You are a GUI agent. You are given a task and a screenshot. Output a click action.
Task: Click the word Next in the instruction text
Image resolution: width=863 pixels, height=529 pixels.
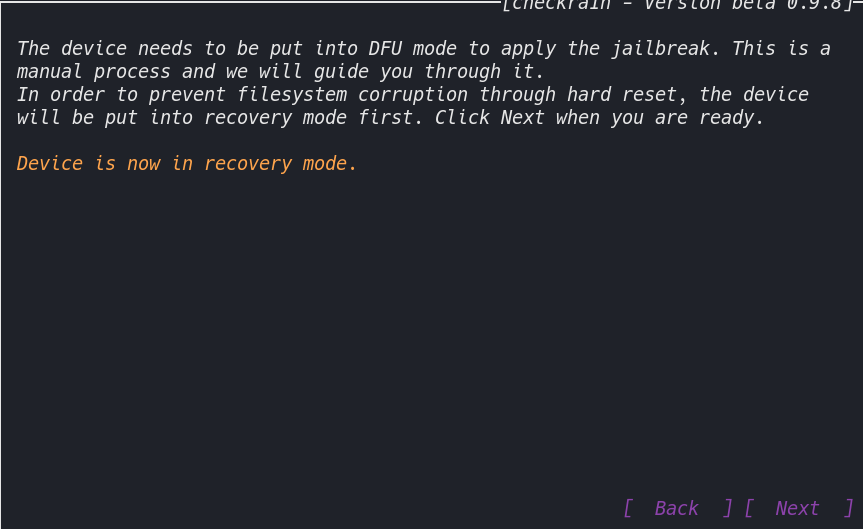tap(523, 117)
